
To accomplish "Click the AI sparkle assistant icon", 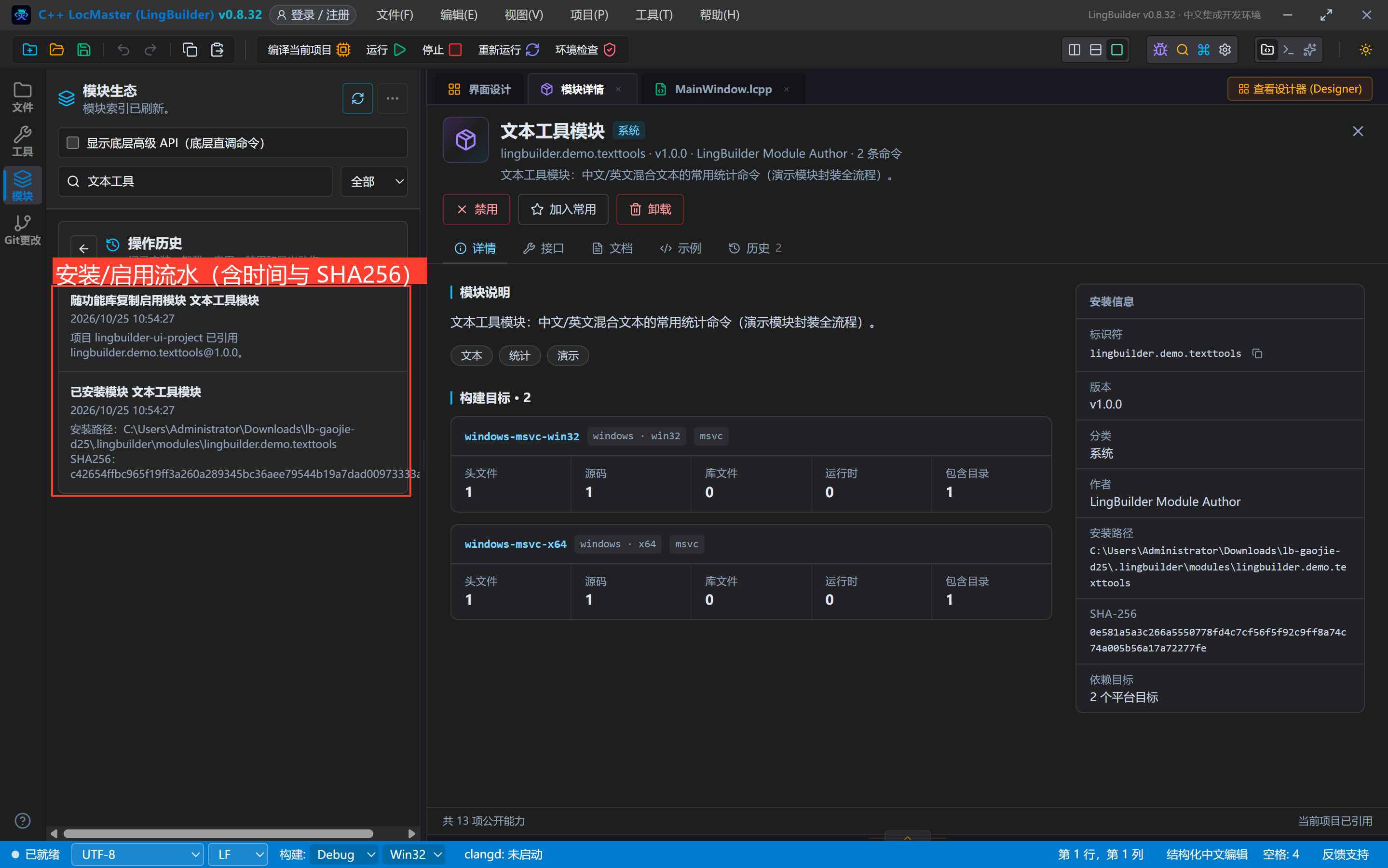I will point(1310,50).
